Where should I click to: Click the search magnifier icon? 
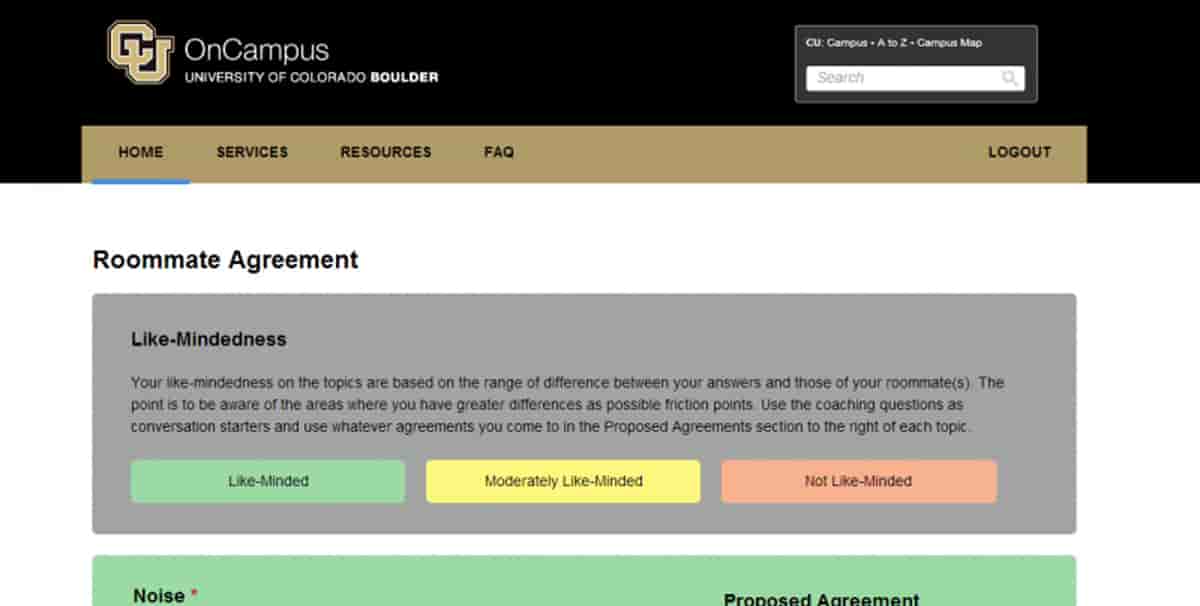click(1010, 78)
